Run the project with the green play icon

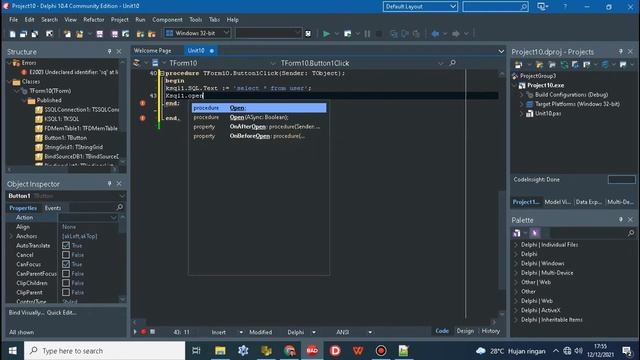click(327, 34)
